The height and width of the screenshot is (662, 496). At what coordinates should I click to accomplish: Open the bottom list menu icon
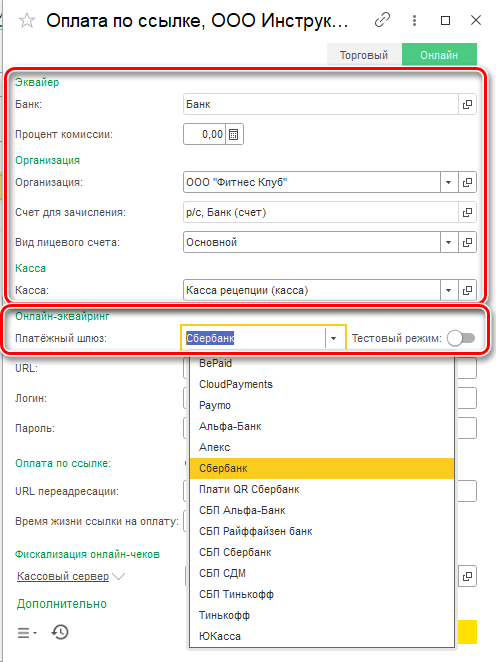click(27, 632)
